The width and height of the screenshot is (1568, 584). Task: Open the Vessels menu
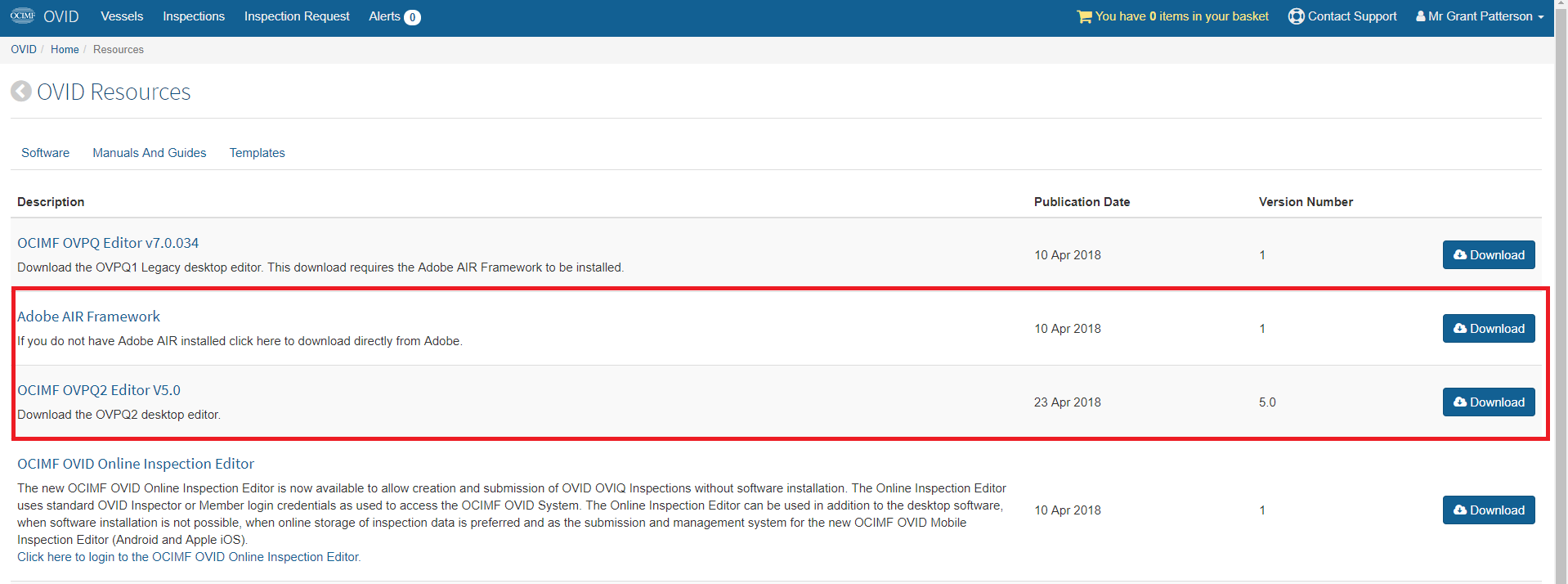(122, 16)
